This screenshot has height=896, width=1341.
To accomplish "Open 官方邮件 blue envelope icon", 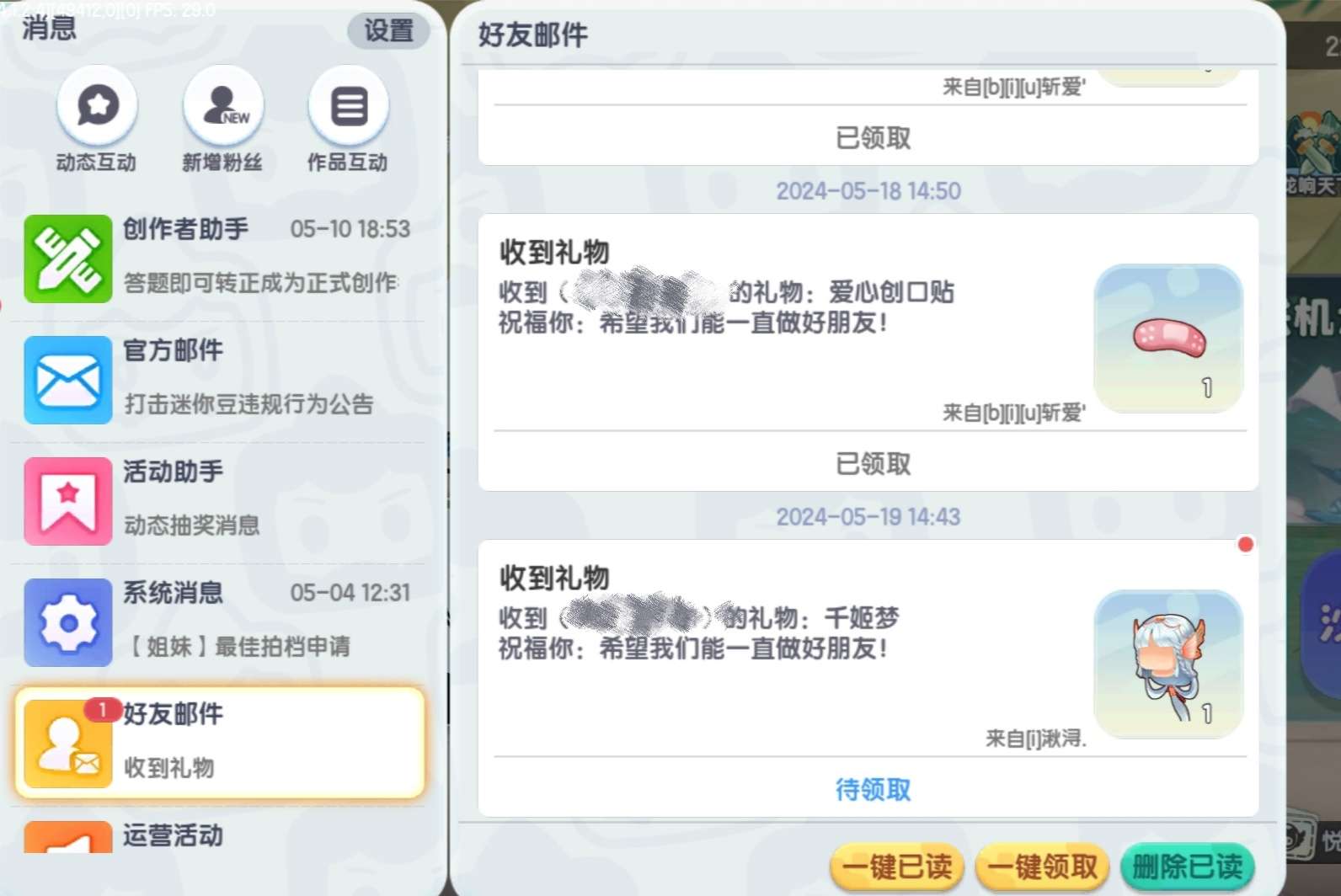I will click(67, 380).
